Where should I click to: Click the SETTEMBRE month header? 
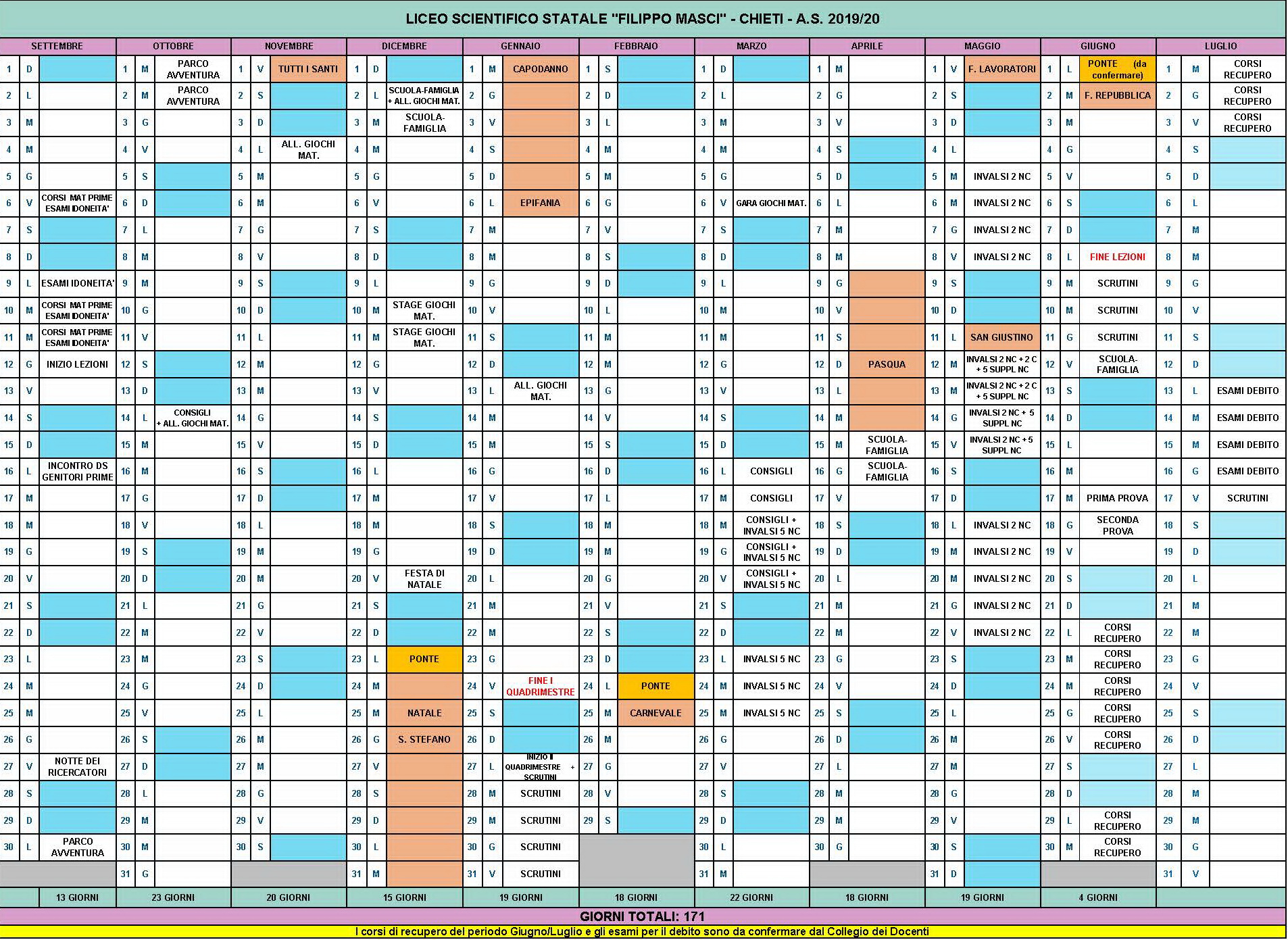click(57, 46)
